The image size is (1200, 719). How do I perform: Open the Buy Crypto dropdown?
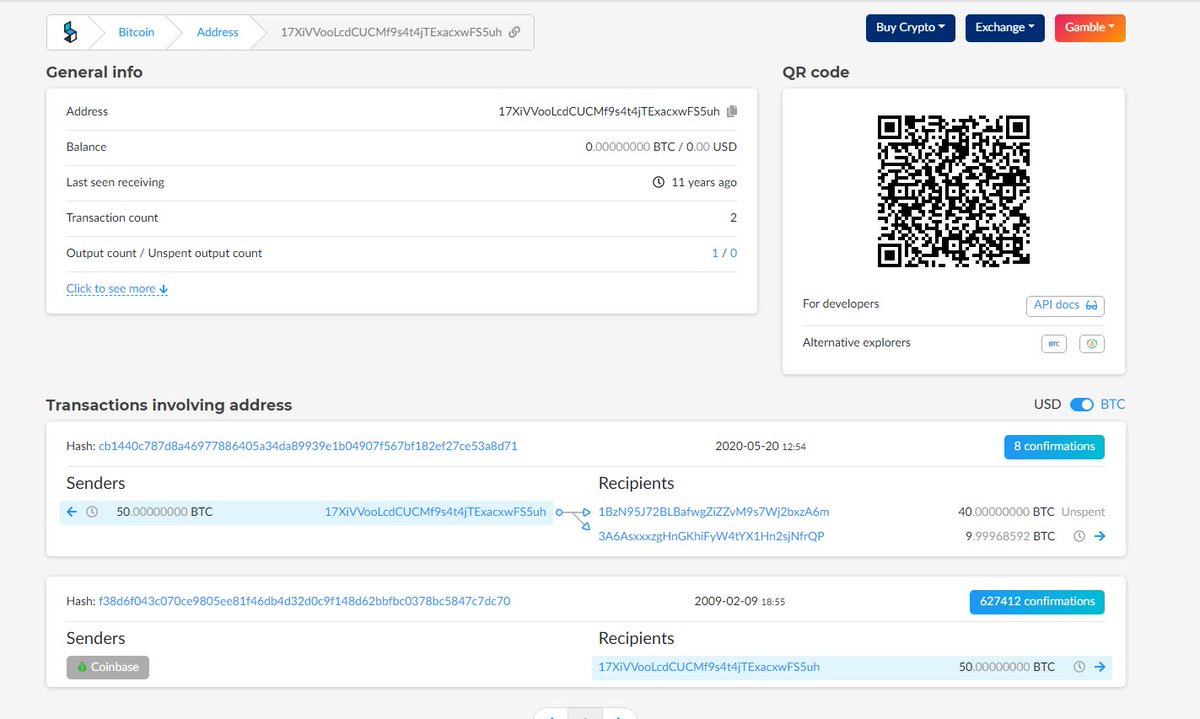tap(911, 28)
